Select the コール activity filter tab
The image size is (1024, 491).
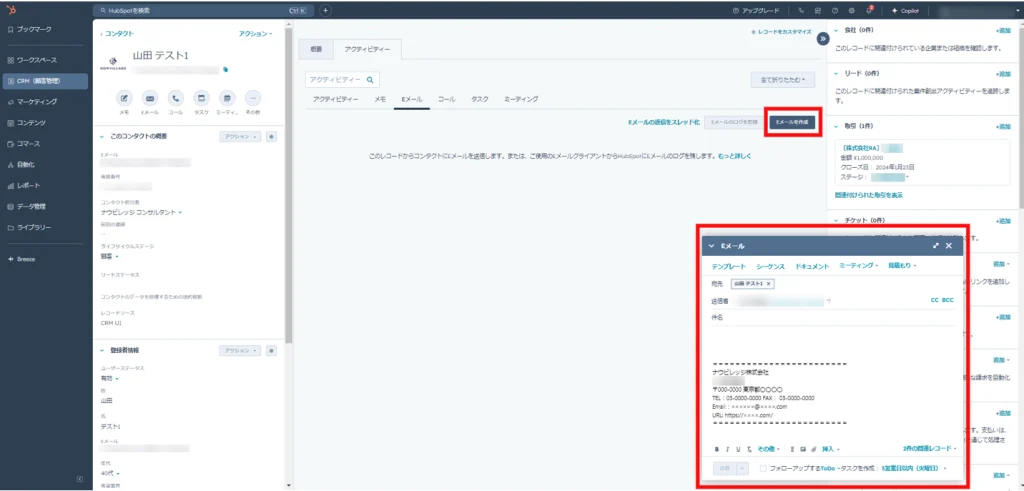click(x=446, y=99)
